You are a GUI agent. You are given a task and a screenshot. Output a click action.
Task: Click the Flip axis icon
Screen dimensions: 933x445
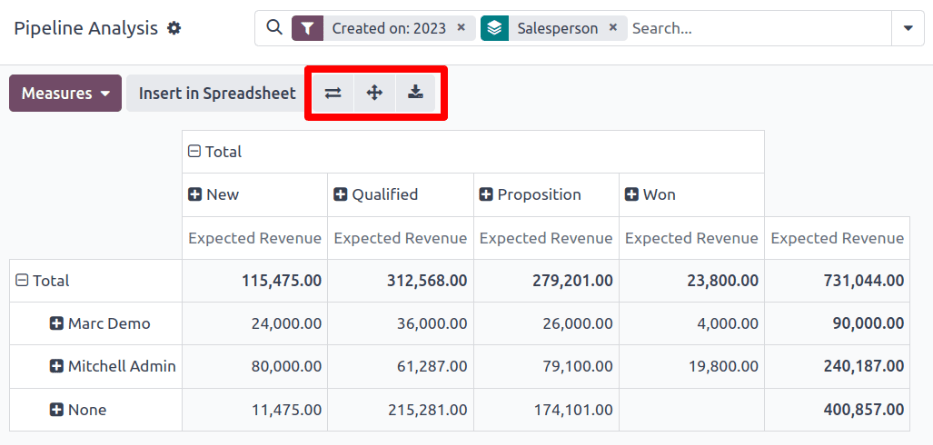pyautogui.click(x=333, y=93)
